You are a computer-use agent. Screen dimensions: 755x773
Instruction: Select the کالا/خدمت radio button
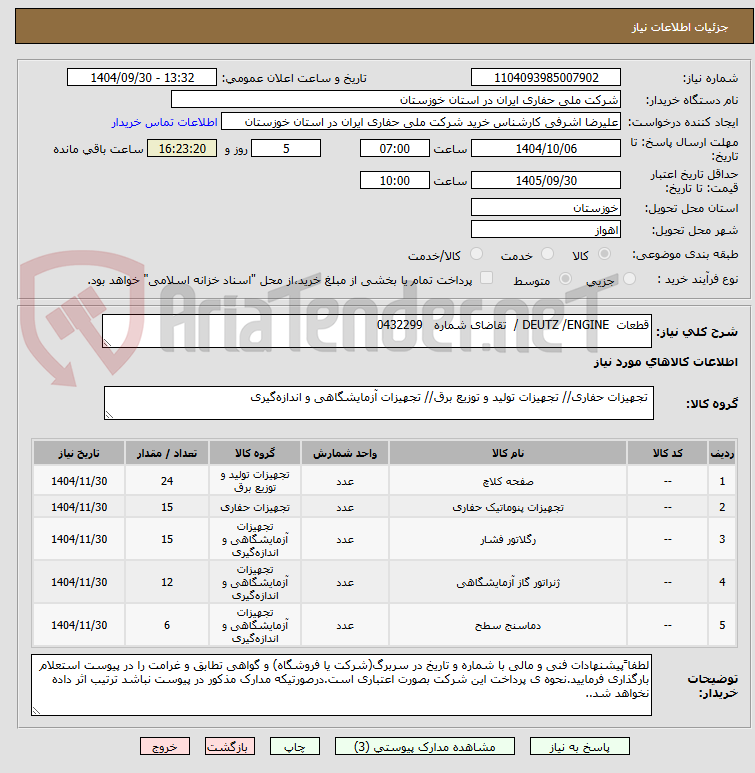pyautogui.click(x=476, y=254)
